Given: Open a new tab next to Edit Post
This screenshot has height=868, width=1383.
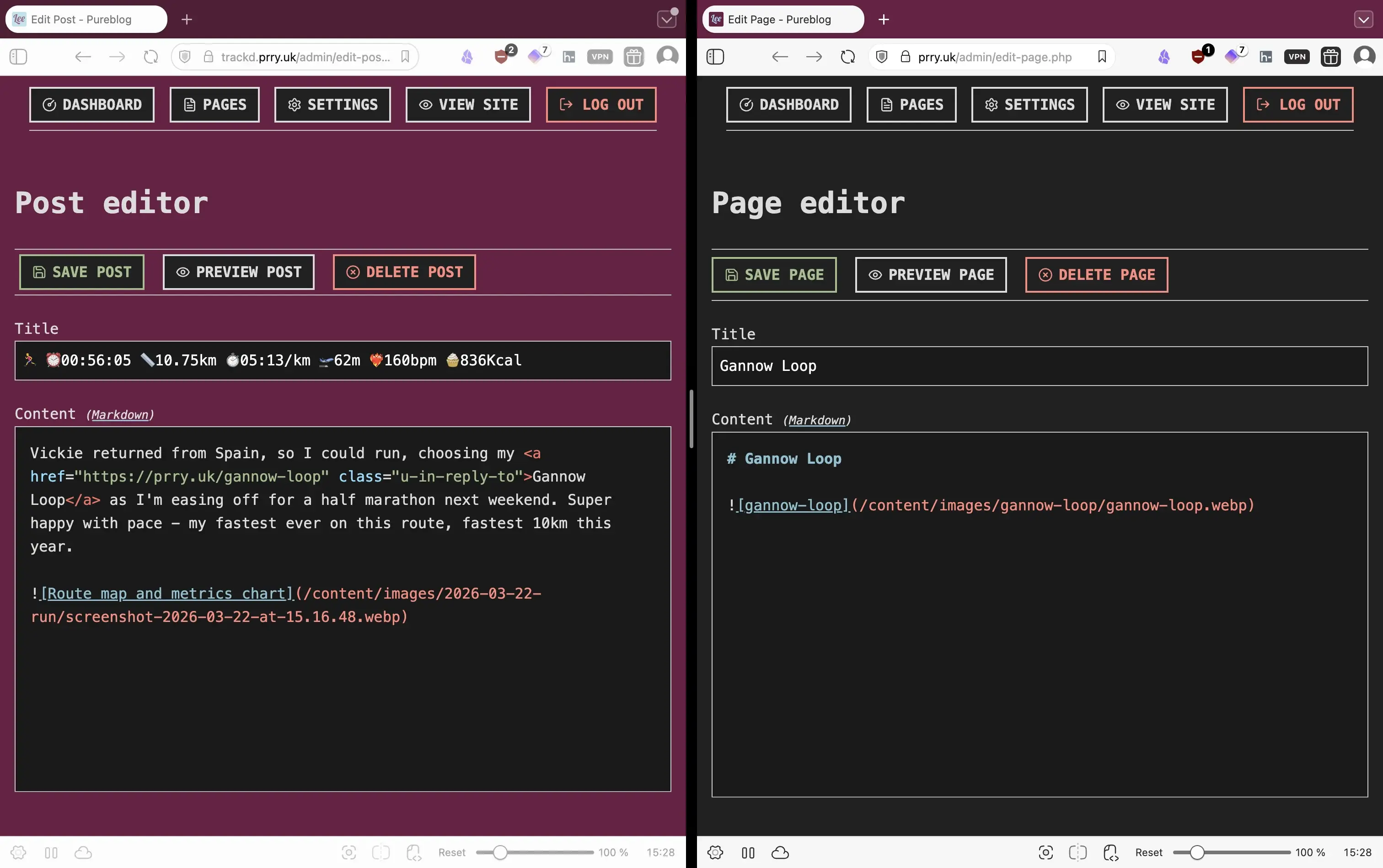Looking at the screenshot, I should pyautogui.click(x=187, y=20).
